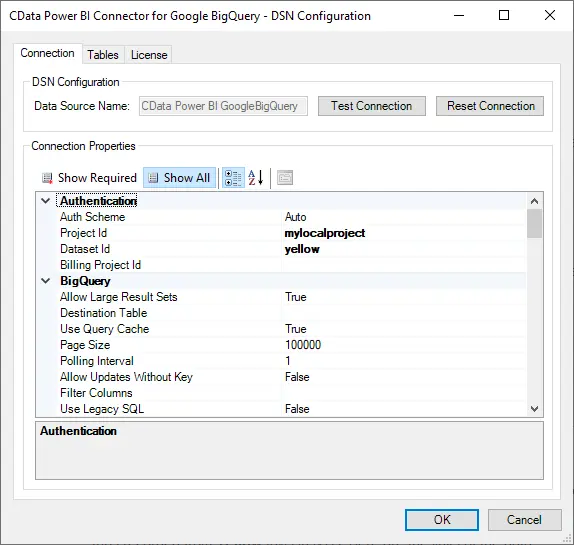Click the yellow dataset value

coord(302,249)
